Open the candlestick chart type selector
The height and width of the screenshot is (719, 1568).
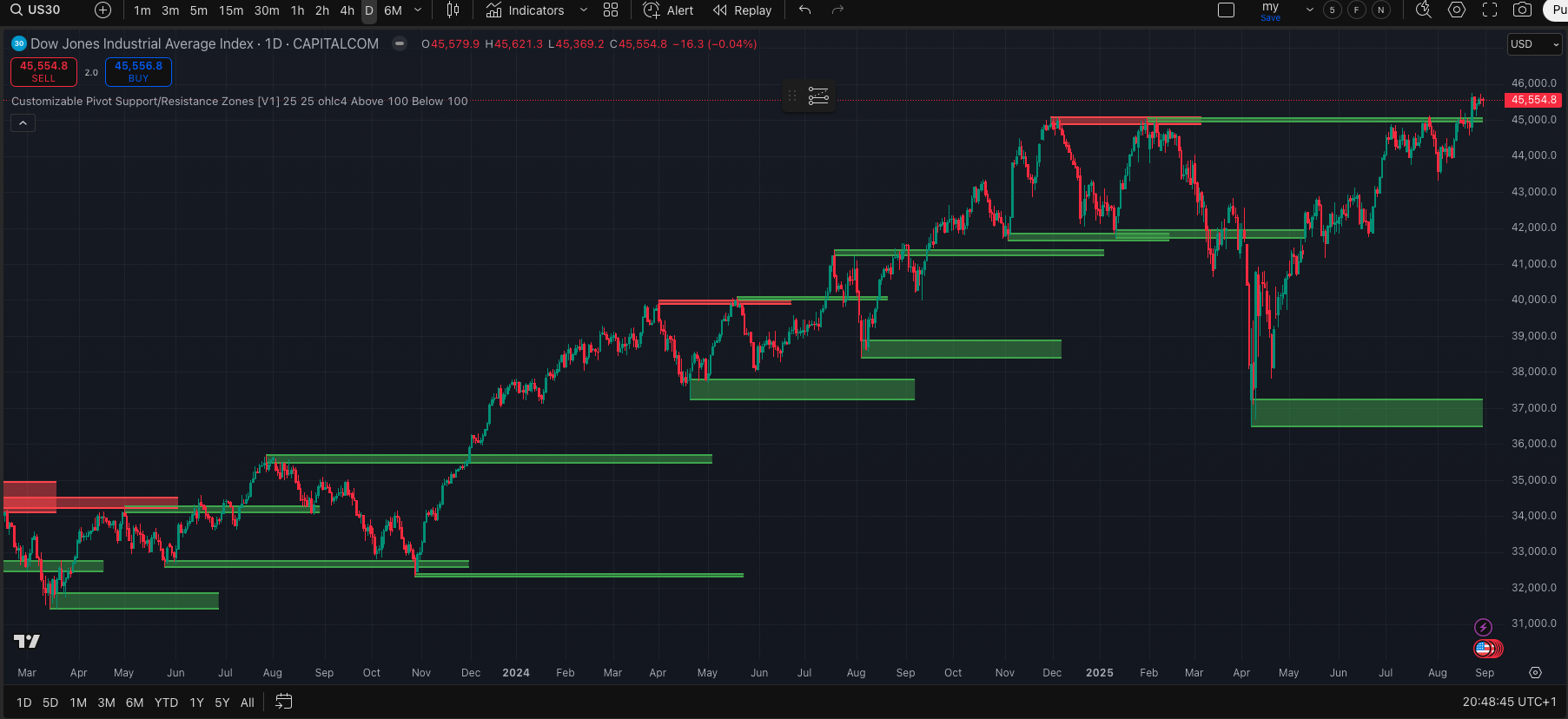point(453,10)
